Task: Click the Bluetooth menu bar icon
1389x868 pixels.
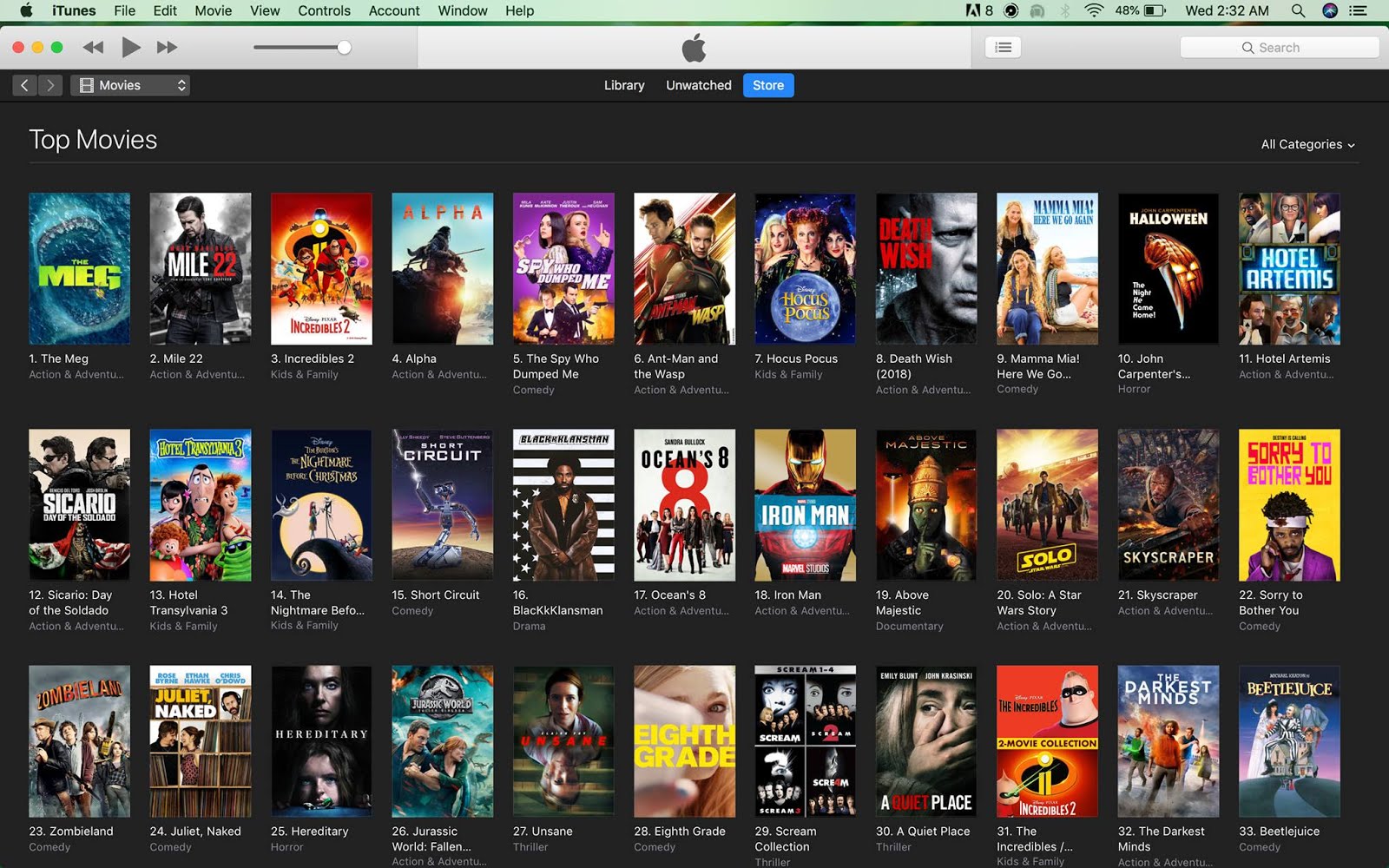Action: pyautogui.click(x=1065, y=10)
